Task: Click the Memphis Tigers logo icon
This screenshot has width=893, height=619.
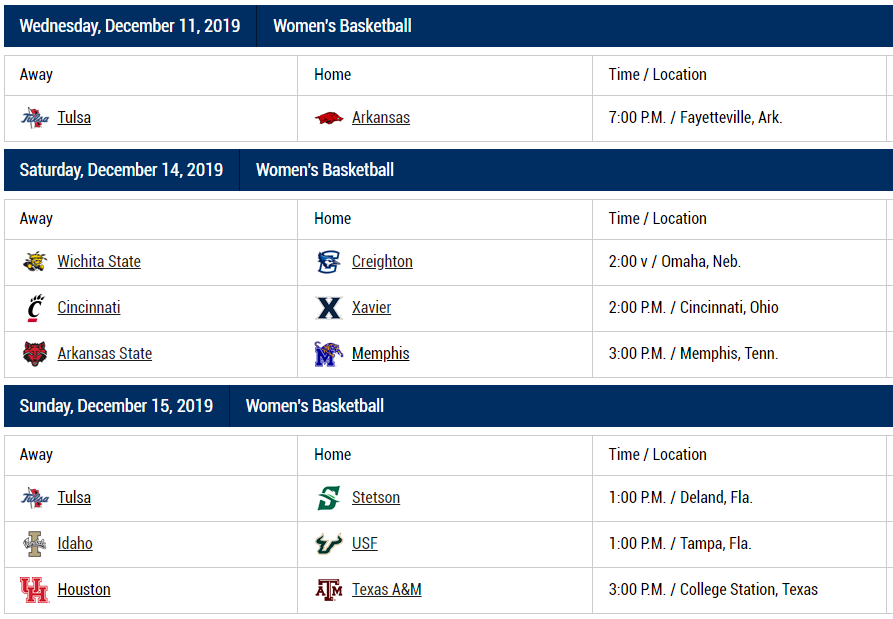Action: click(329, 354)
